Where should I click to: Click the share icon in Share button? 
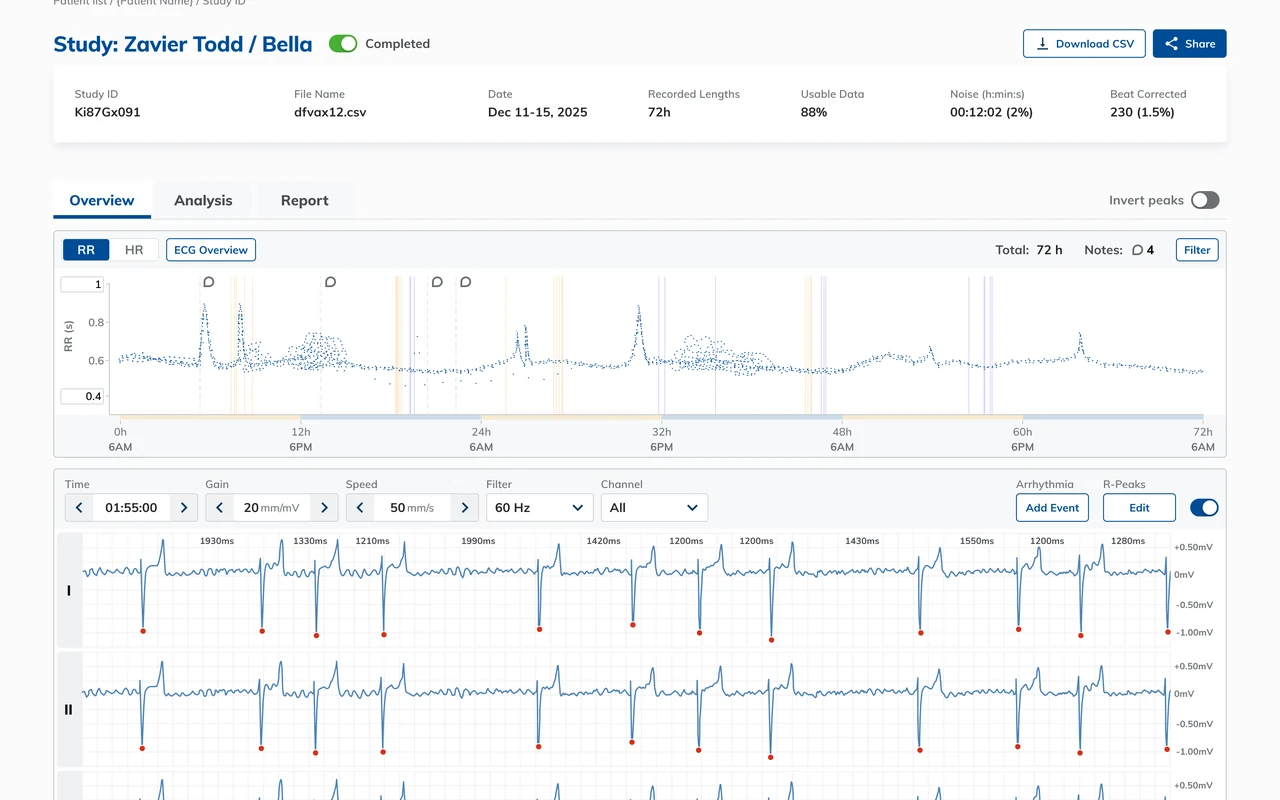coord(1172,44)
